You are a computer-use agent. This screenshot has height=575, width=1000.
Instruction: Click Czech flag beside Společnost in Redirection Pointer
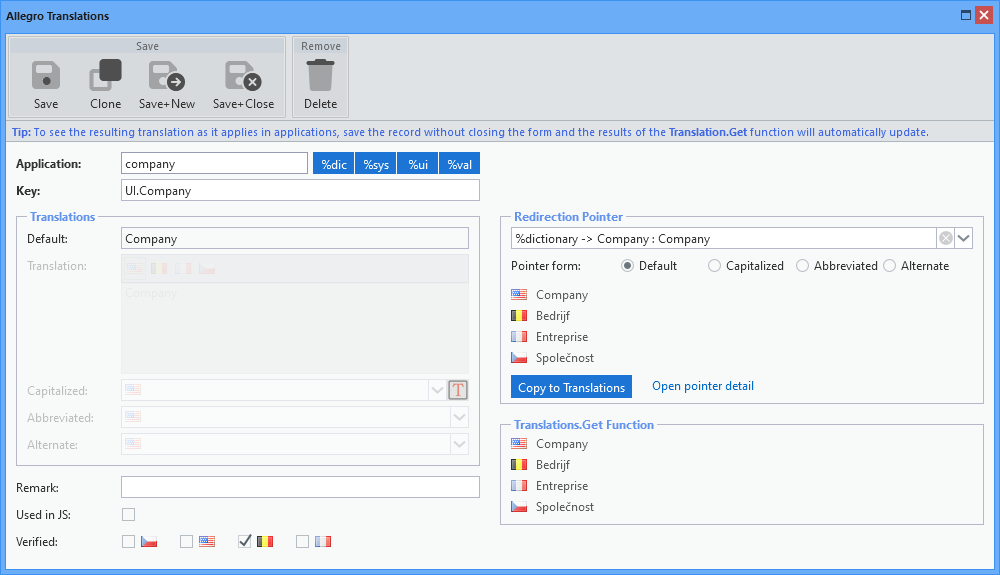pyautogui.click(x=519, y=358)
